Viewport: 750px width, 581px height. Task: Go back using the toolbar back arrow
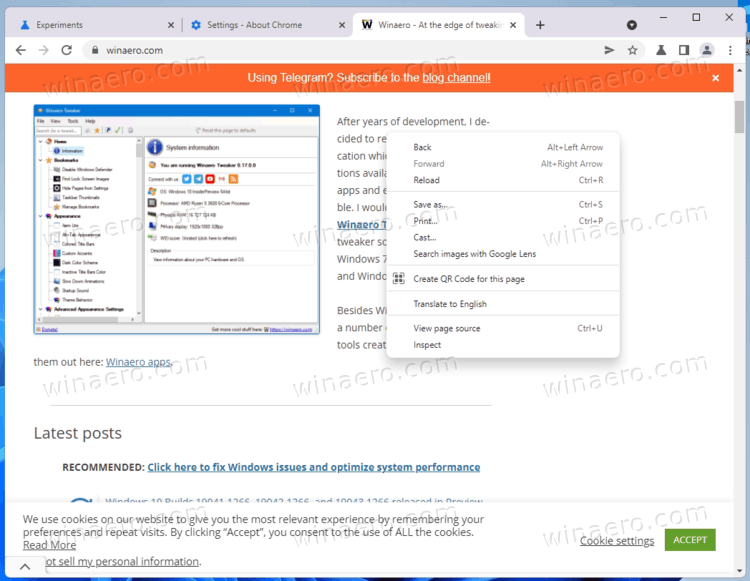[21, 50]
